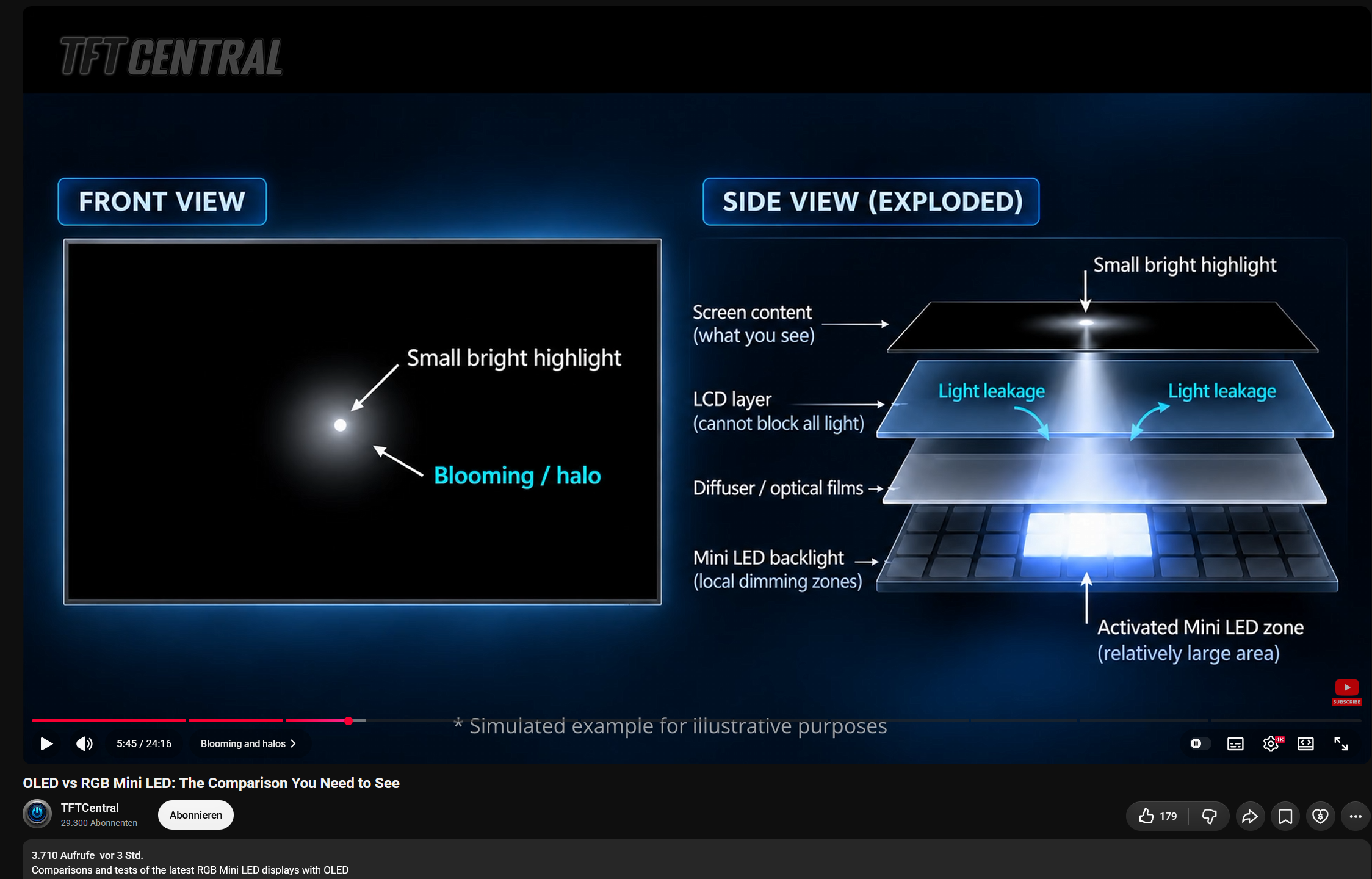Viewport: 1372px width, 879px height.
Task: Save the video with the bookmark icon
Action: pos(1285,816)
